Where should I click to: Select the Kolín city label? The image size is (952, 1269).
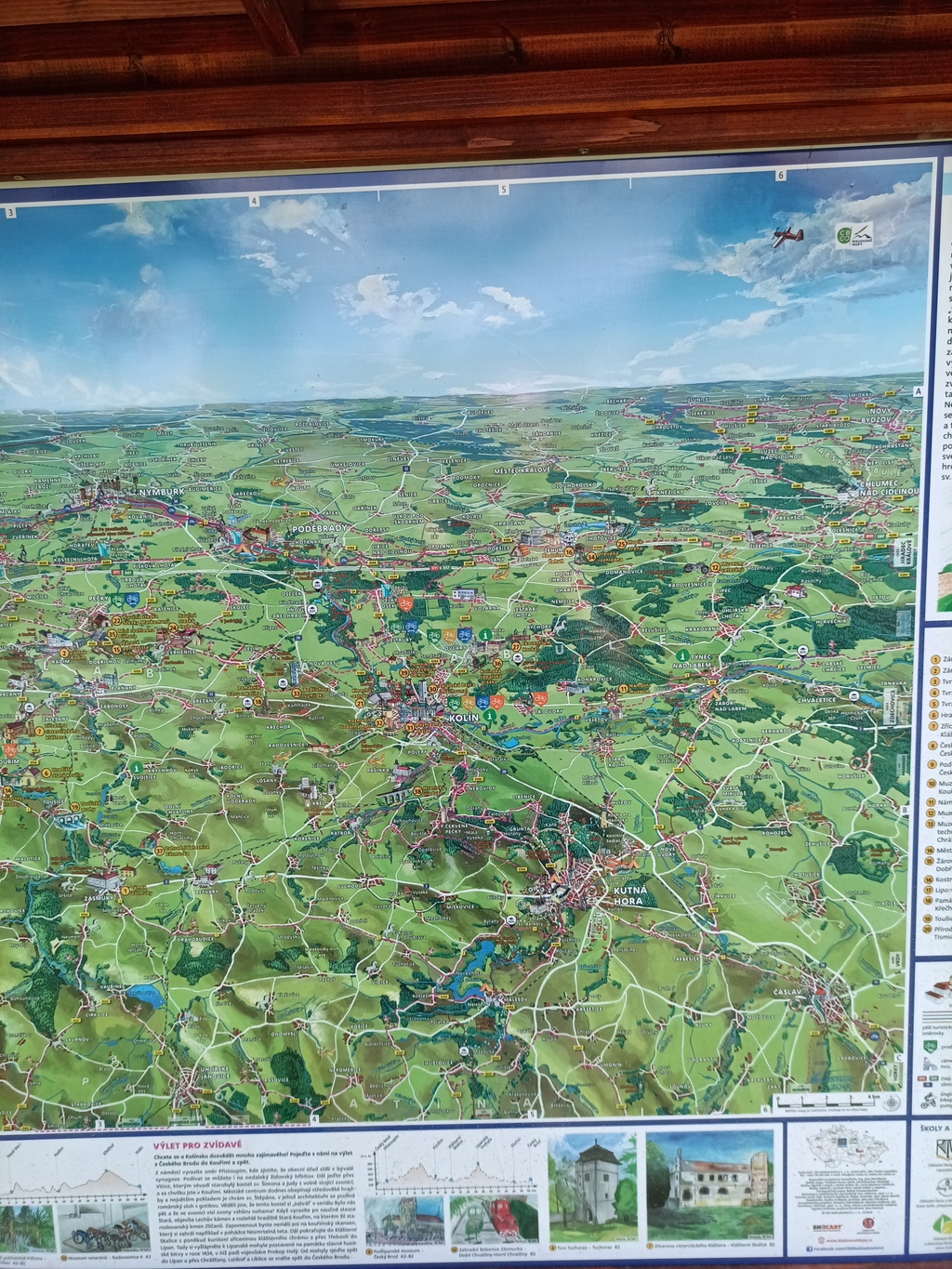463,718
